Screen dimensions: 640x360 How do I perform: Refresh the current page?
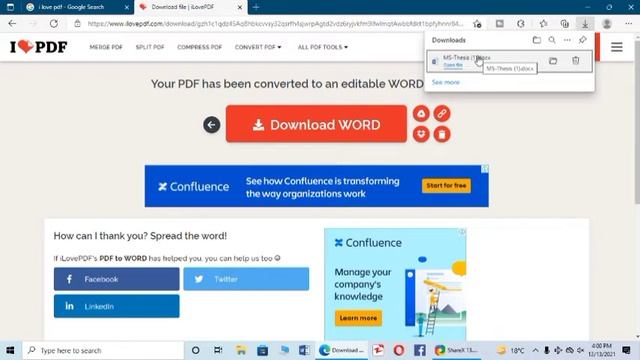coord(53,24)
